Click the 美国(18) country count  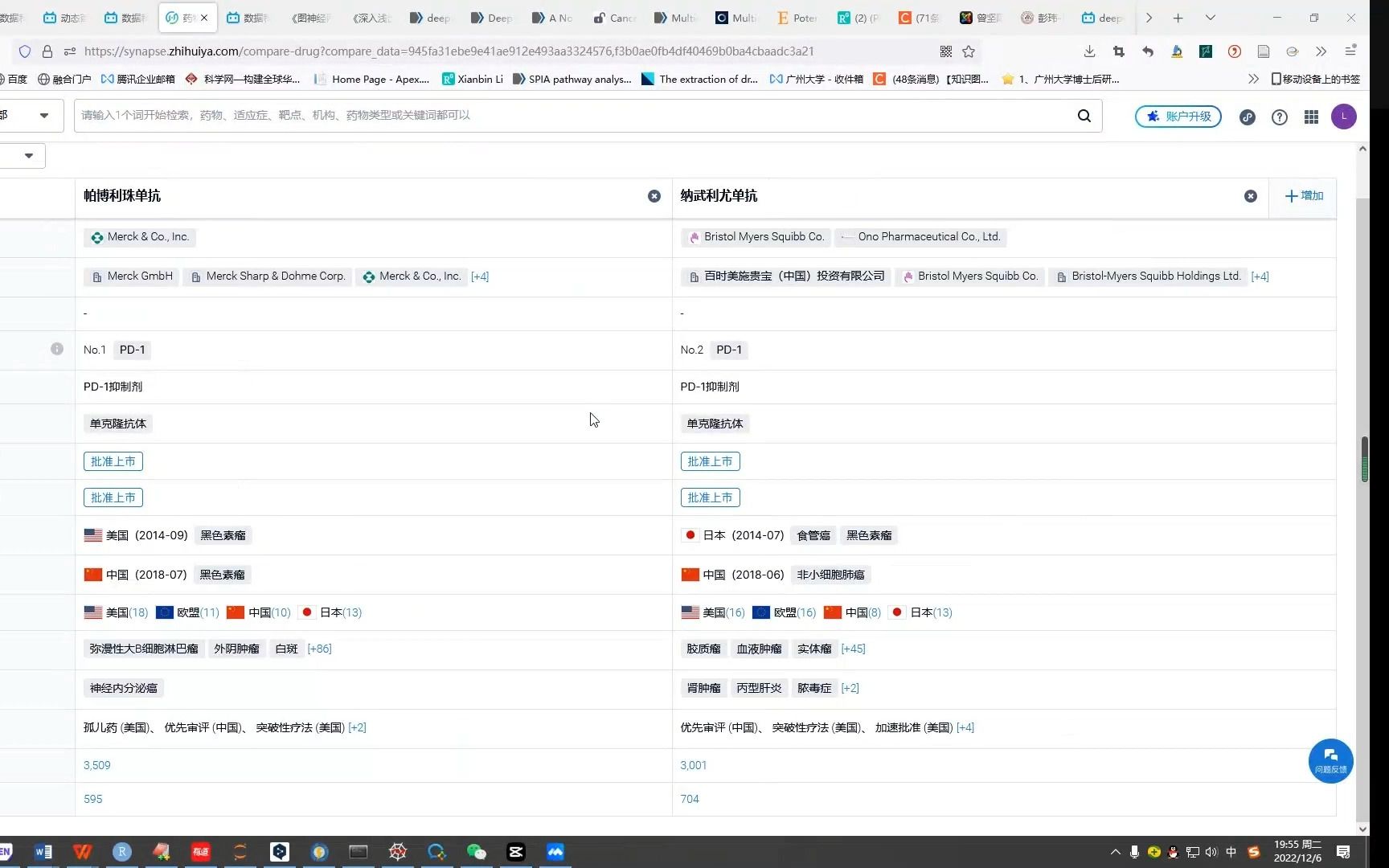[117, 612]
